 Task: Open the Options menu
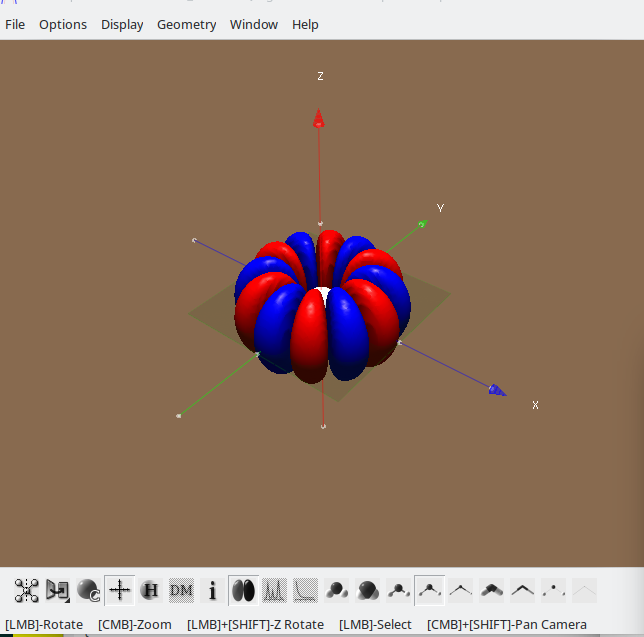(63, 24)
